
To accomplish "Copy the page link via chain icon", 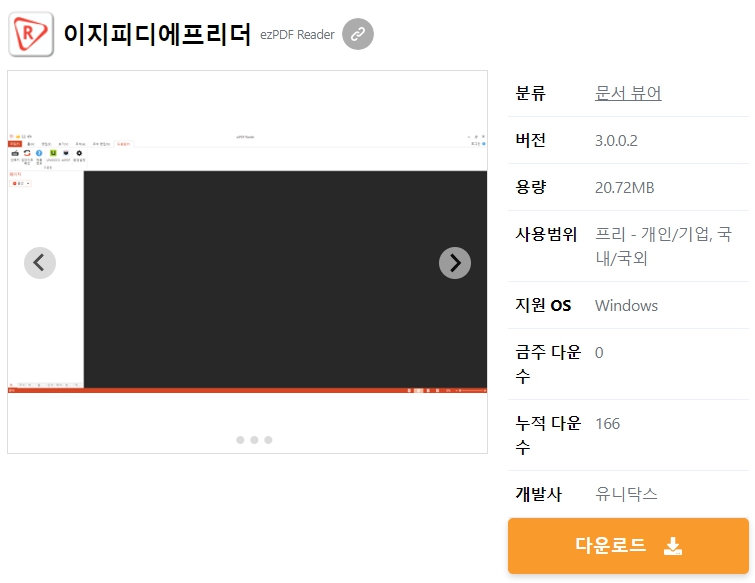I will click(358, 34).
